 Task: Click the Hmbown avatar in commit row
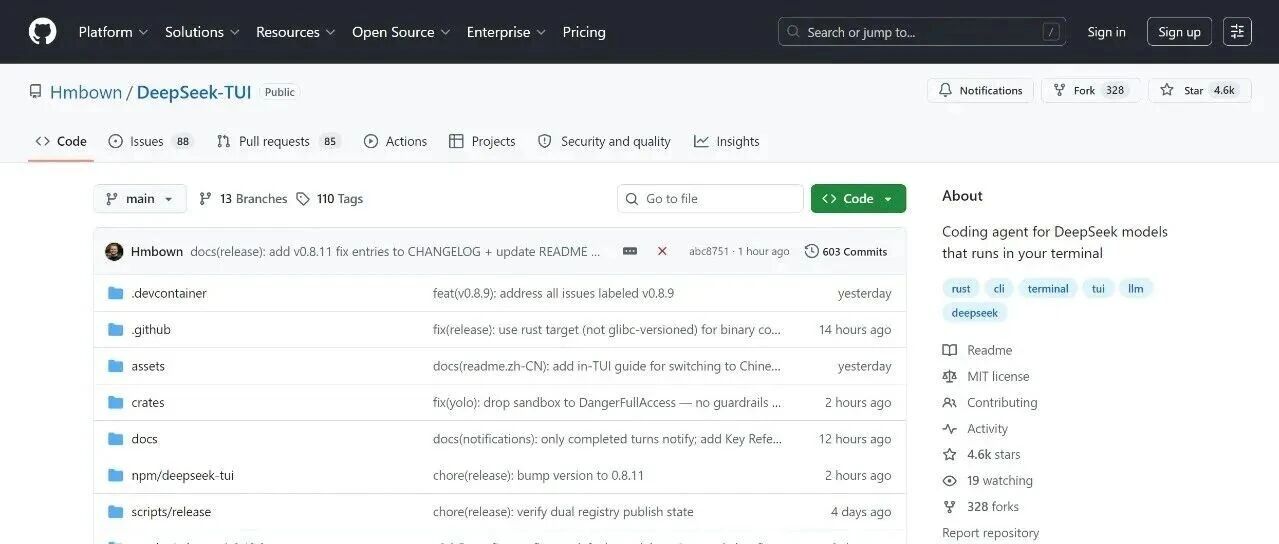(x=114, y=251)
